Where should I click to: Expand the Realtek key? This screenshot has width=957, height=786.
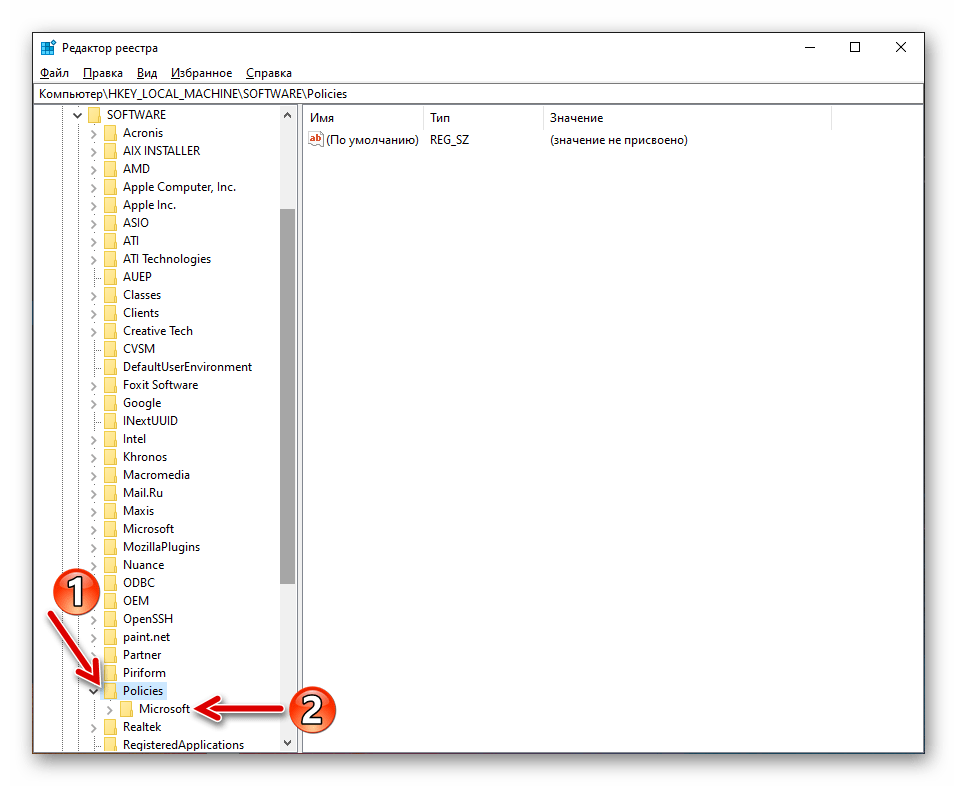point(93,727)
